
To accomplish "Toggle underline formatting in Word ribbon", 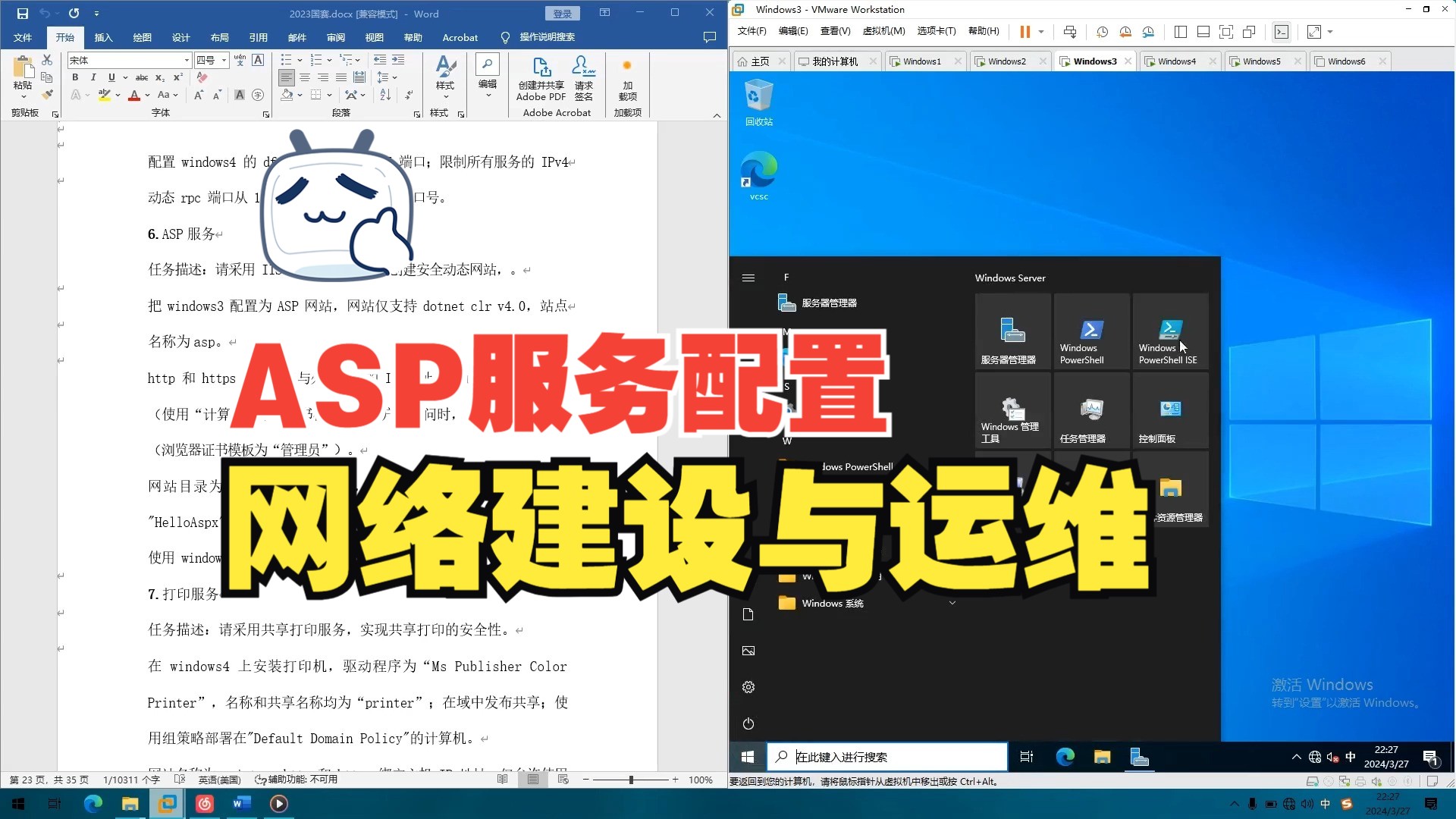I will 113,78.
